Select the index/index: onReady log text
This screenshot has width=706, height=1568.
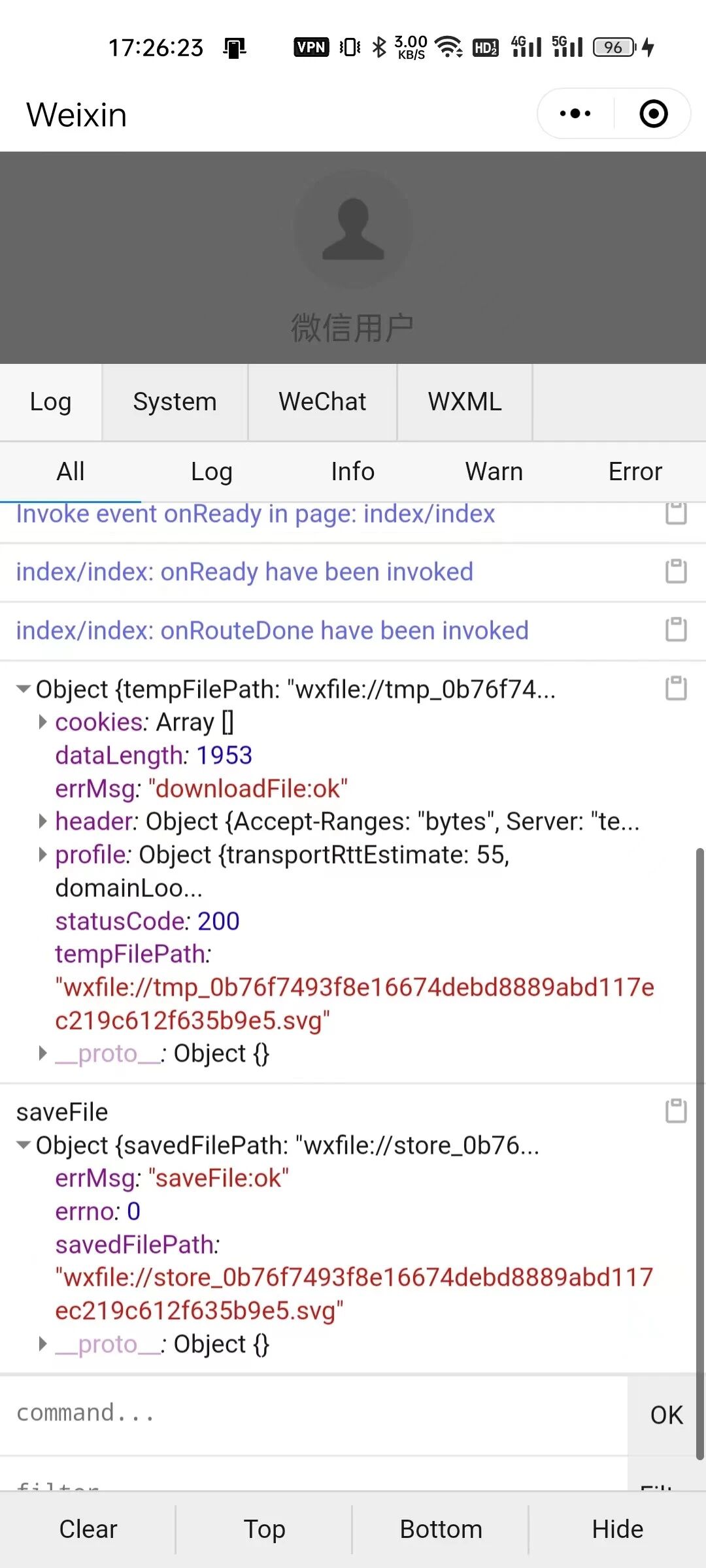(244, 572)
